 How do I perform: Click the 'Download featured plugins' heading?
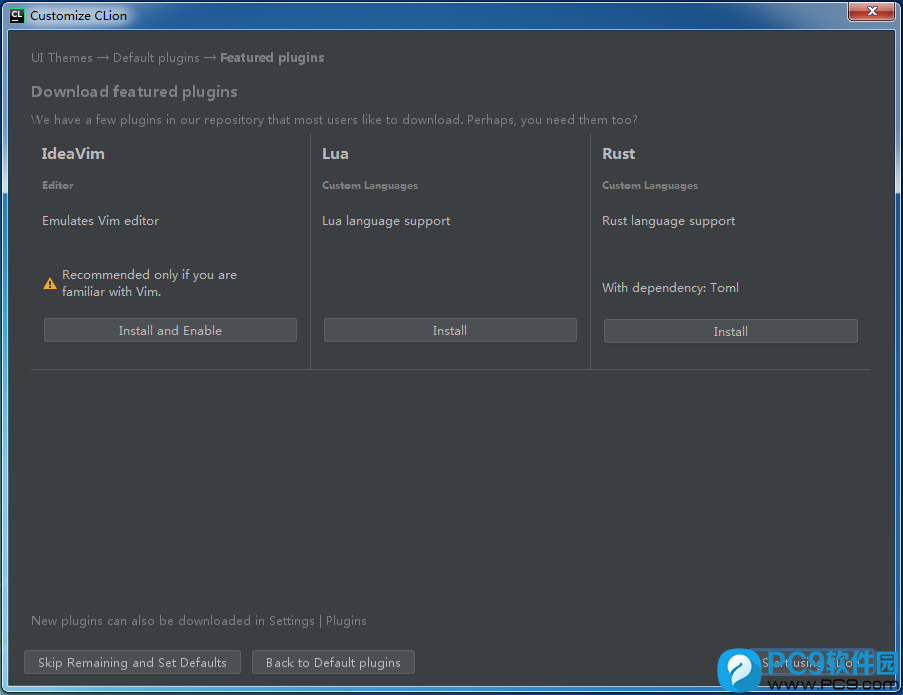point(134,92)
